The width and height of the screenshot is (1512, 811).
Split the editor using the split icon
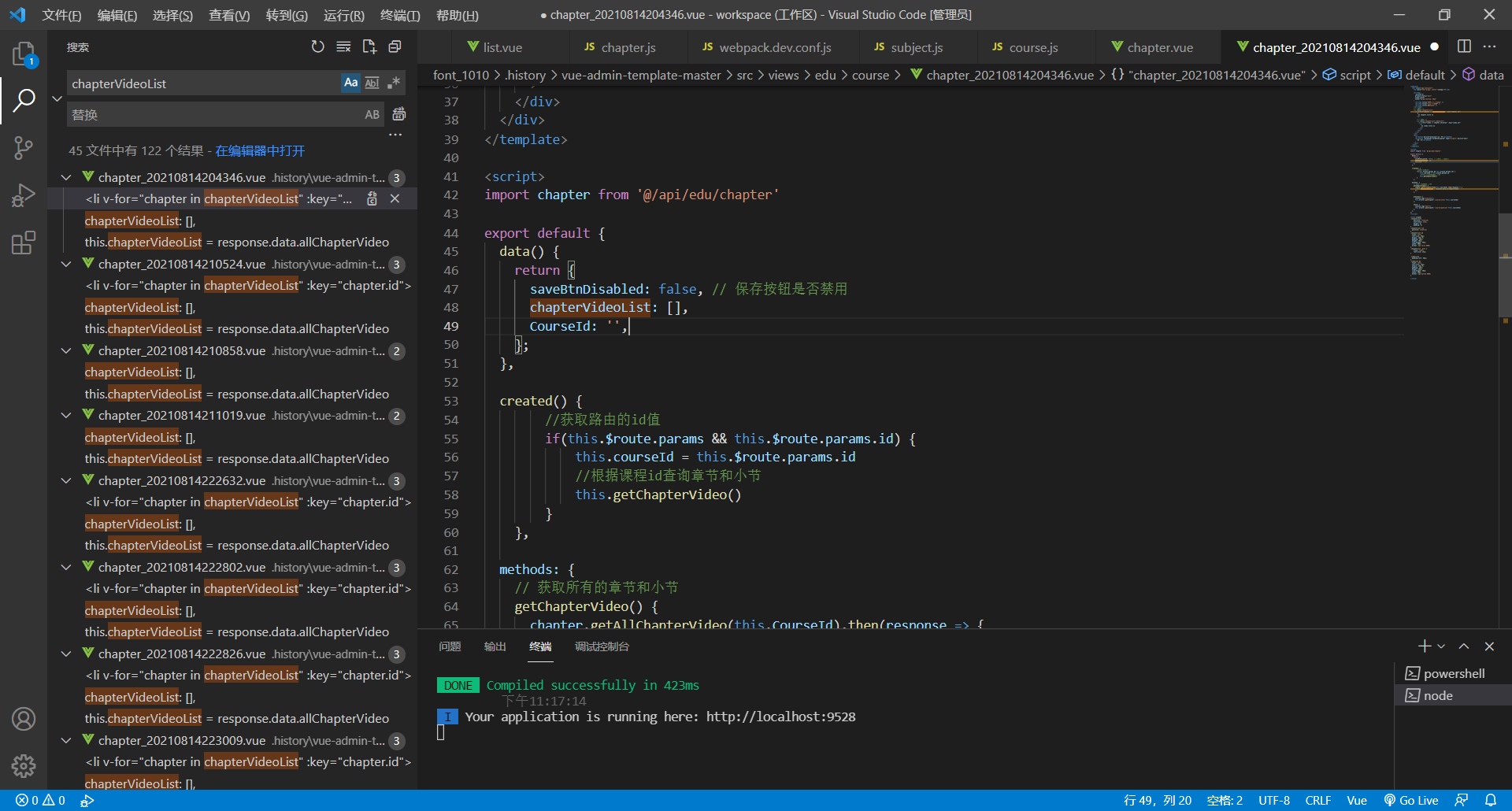pos(1465,46)
